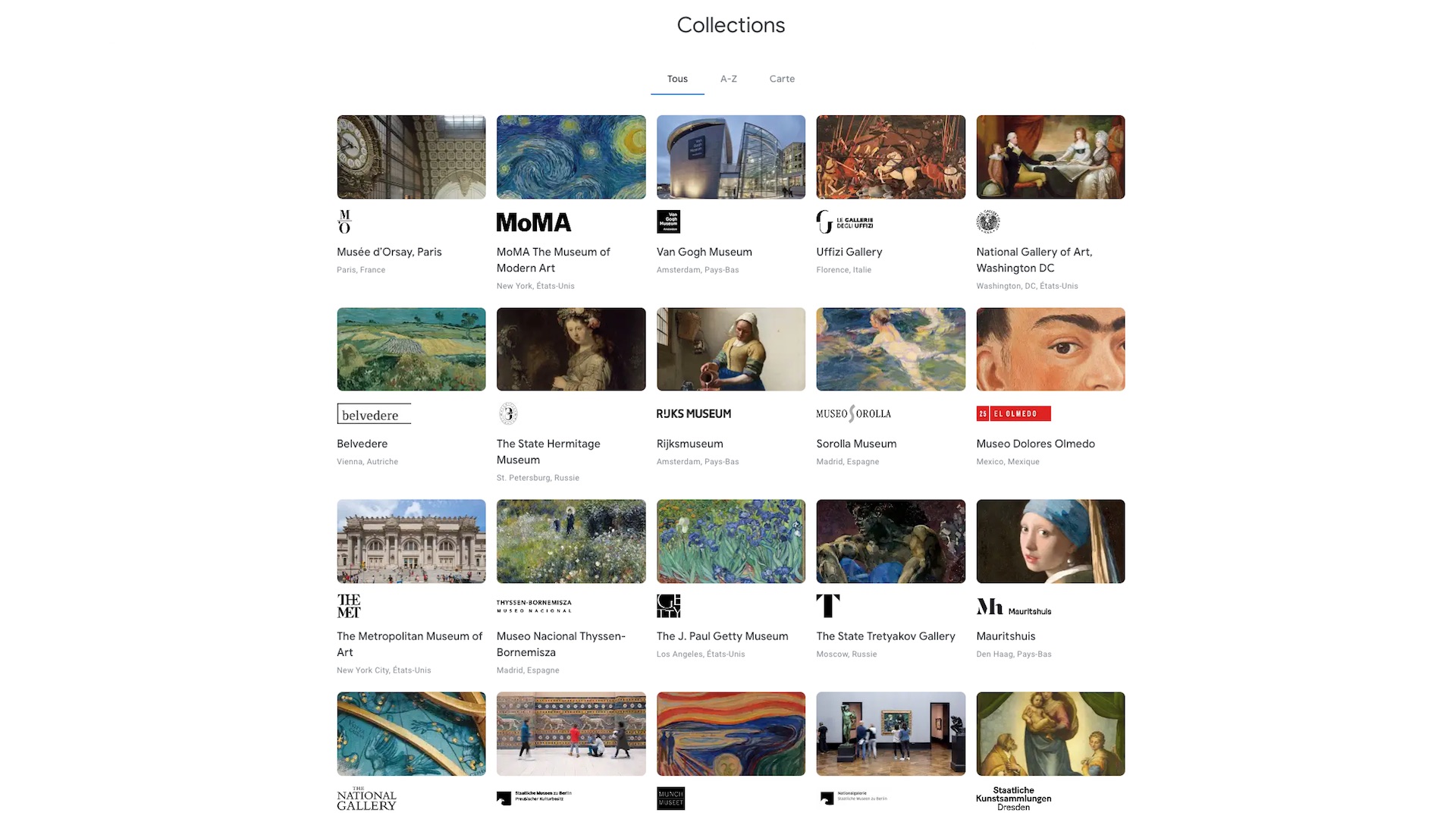
Task: Open the Musée d'Orsay MO logo
Action: coord(344,221)
